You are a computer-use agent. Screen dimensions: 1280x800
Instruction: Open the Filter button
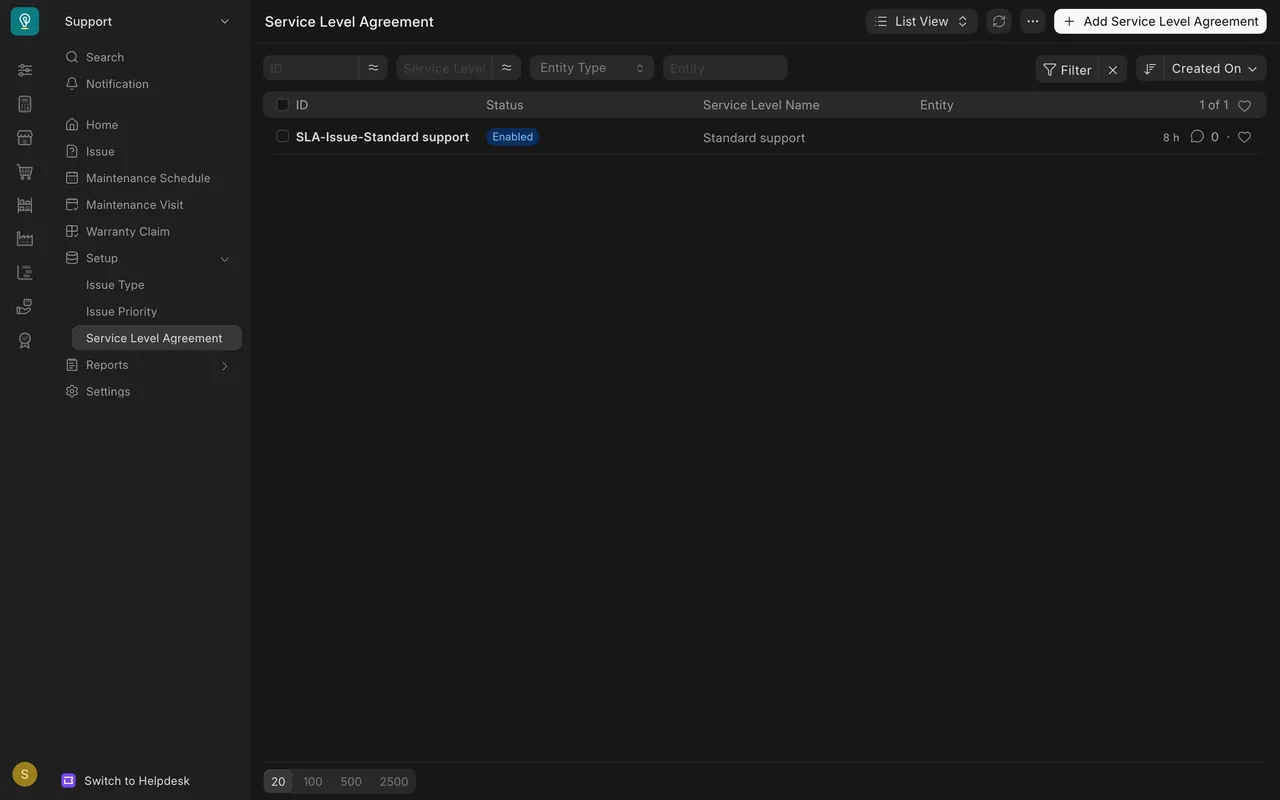pyautogui.click(x=1067, y=69)
